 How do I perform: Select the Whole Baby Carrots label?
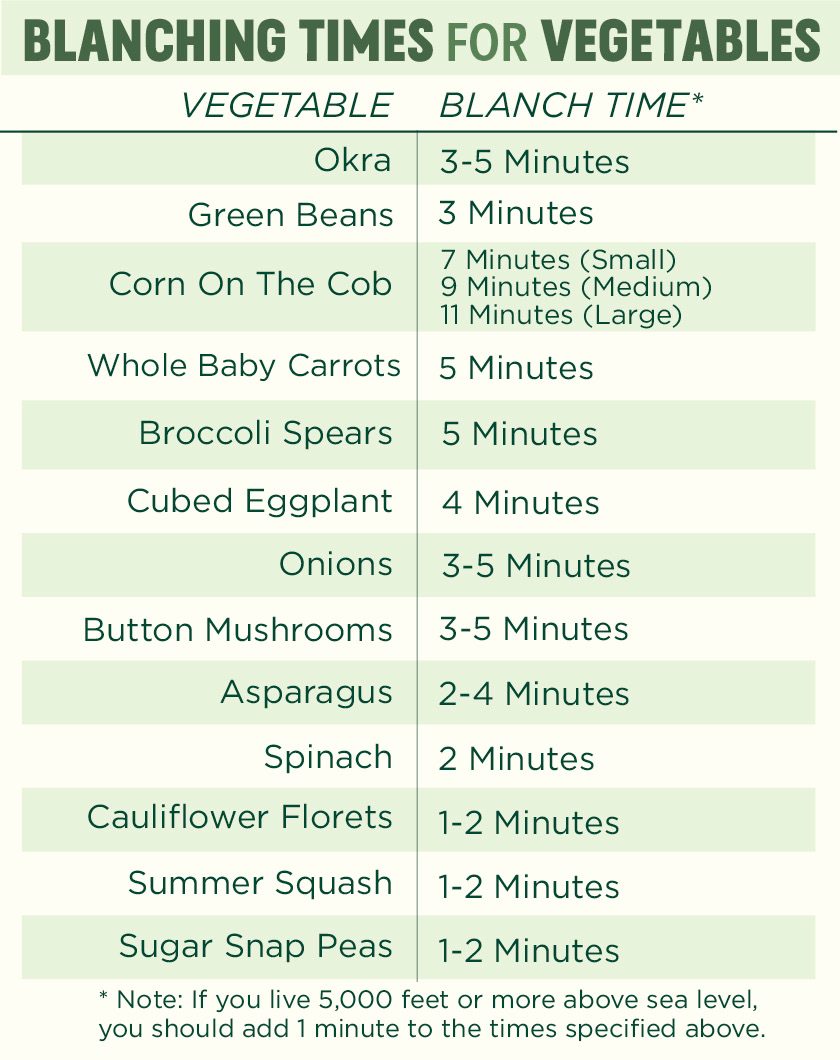click(x=244, y=365)
